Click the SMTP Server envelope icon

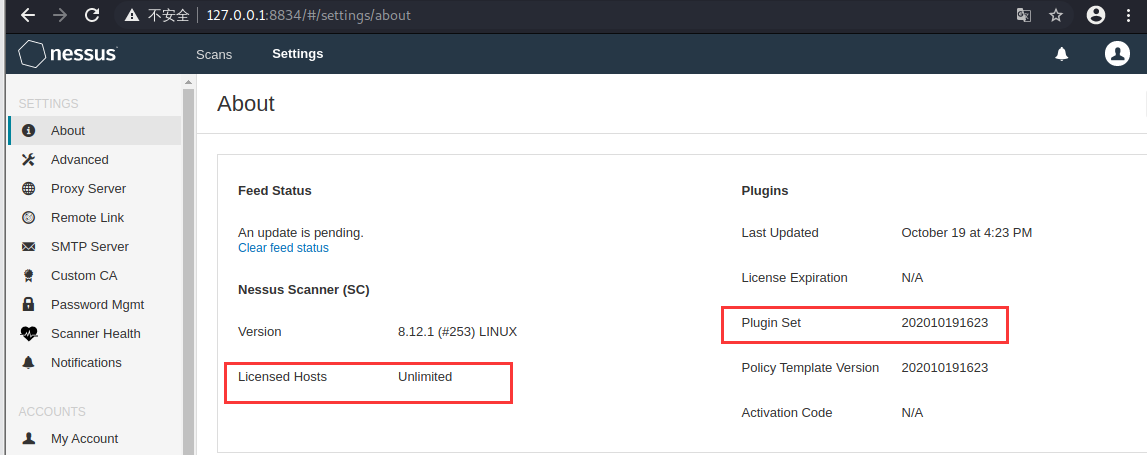(x=29, y=247)
